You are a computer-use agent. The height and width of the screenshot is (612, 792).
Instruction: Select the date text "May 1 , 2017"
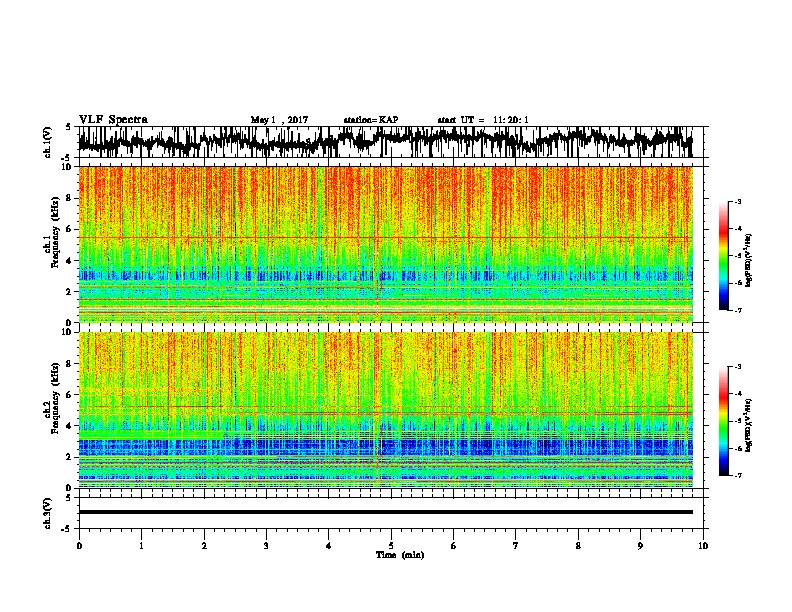(x=279, y=120)
